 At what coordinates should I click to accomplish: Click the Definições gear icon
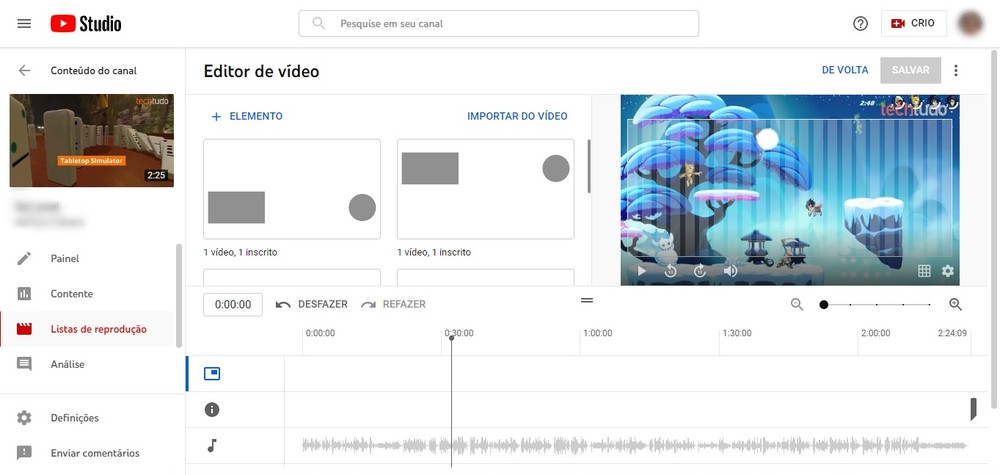coord(24,418)
